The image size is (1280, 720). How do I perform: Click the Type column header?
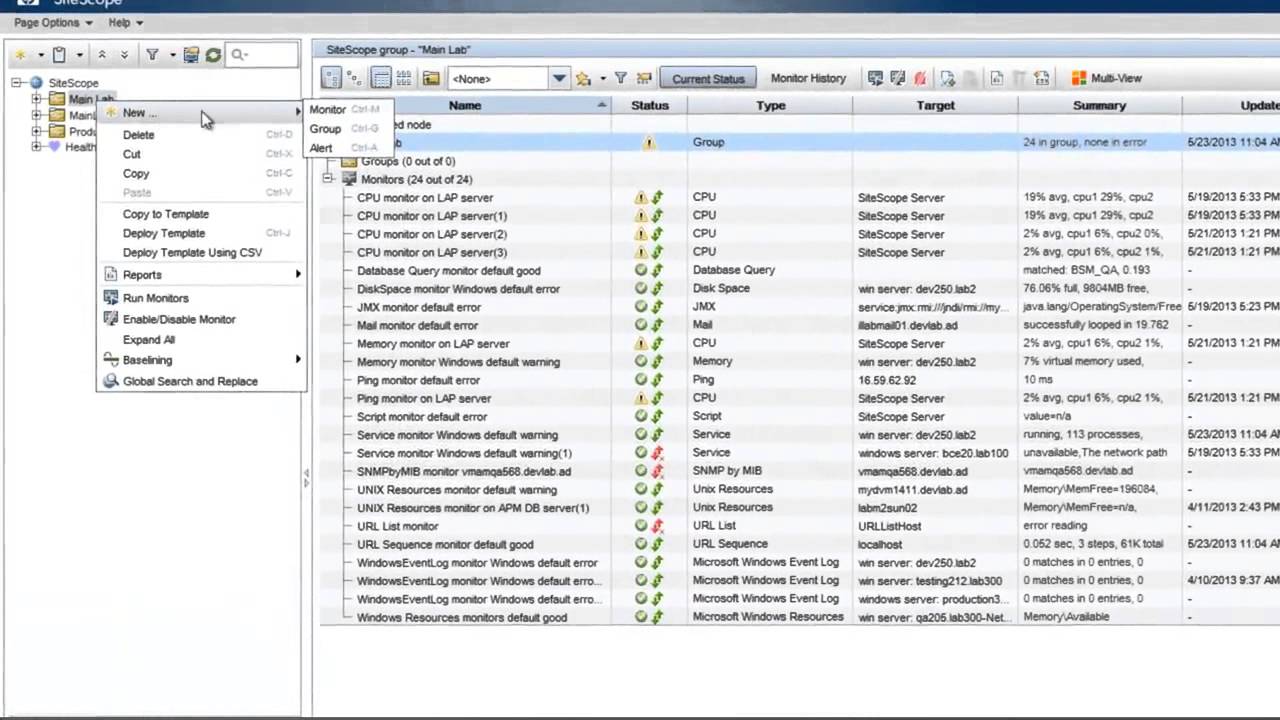coord(770,105)
